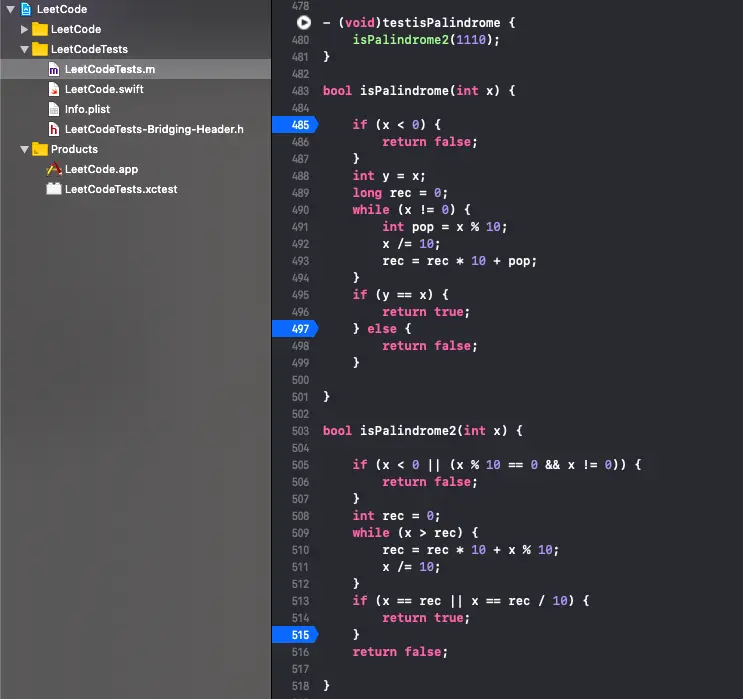
Task: Click the Objective-C 'm' file icon
Action: point(54,69)
